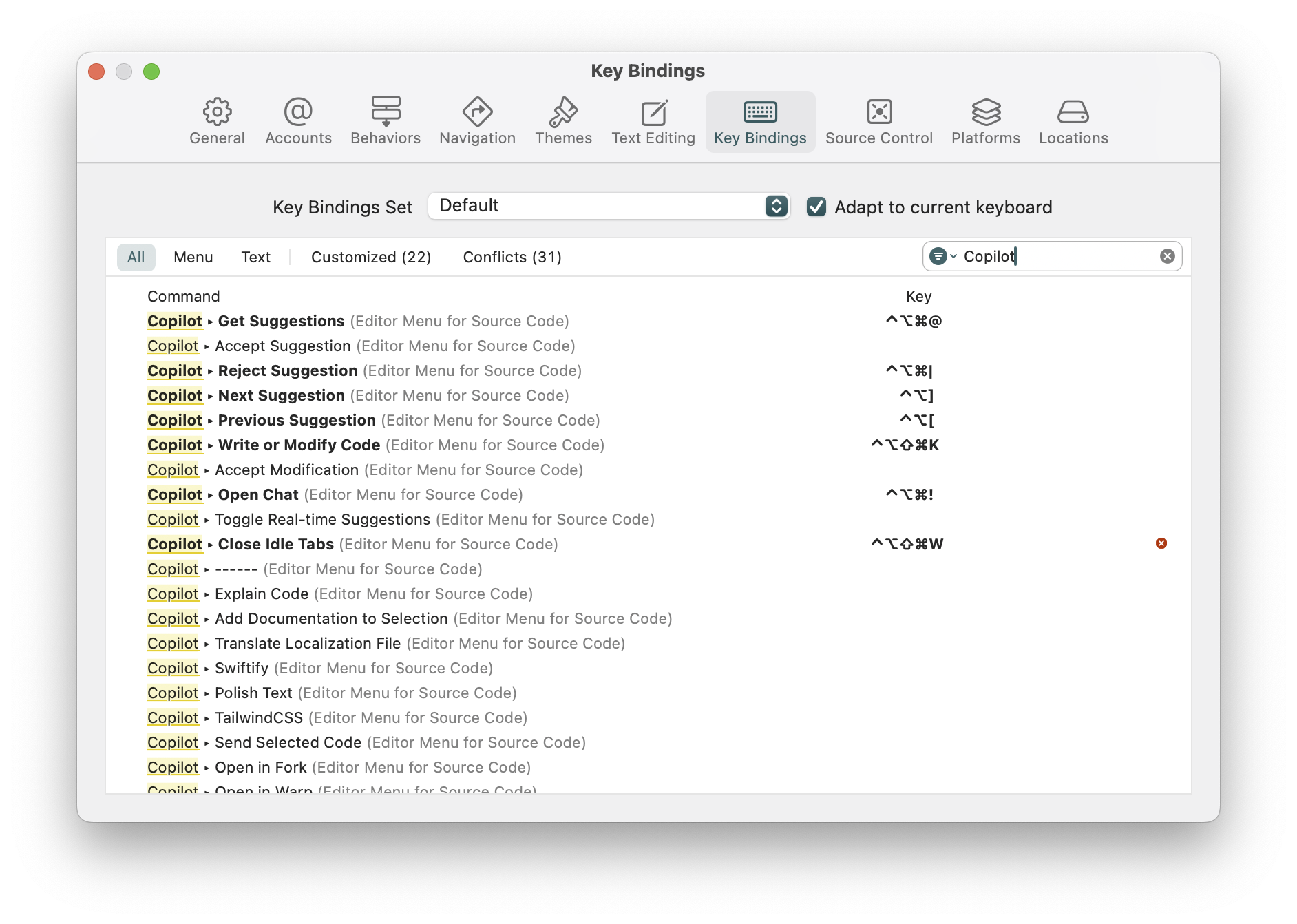Open Locations preferences
1297x924 pixels.
click(1073, 121)
